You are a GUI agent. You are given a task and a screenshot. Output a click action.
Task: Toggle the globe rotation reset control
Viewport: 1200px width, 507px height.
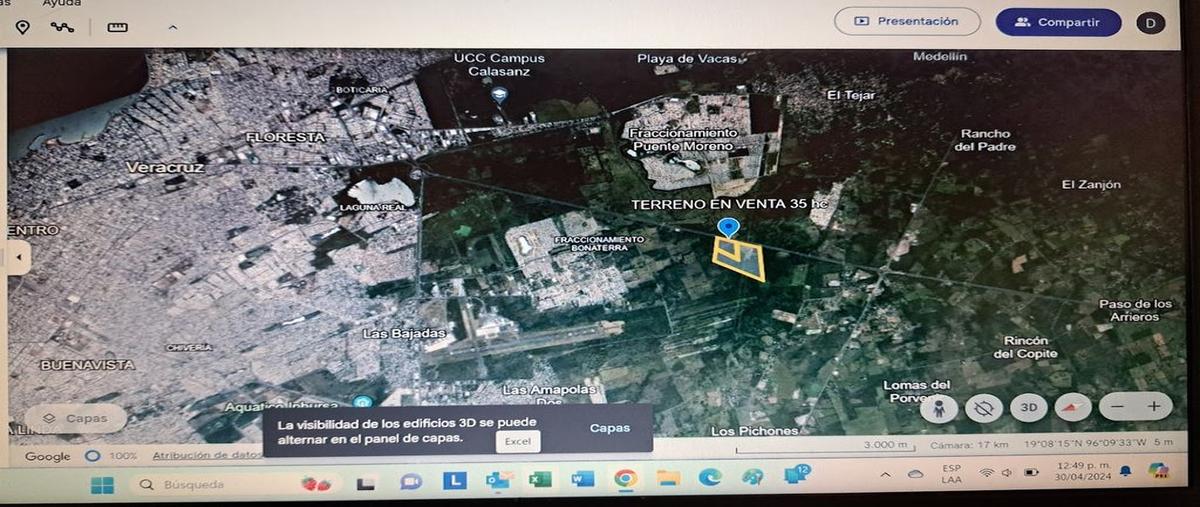pyautogui.click(x=984, y=407)
